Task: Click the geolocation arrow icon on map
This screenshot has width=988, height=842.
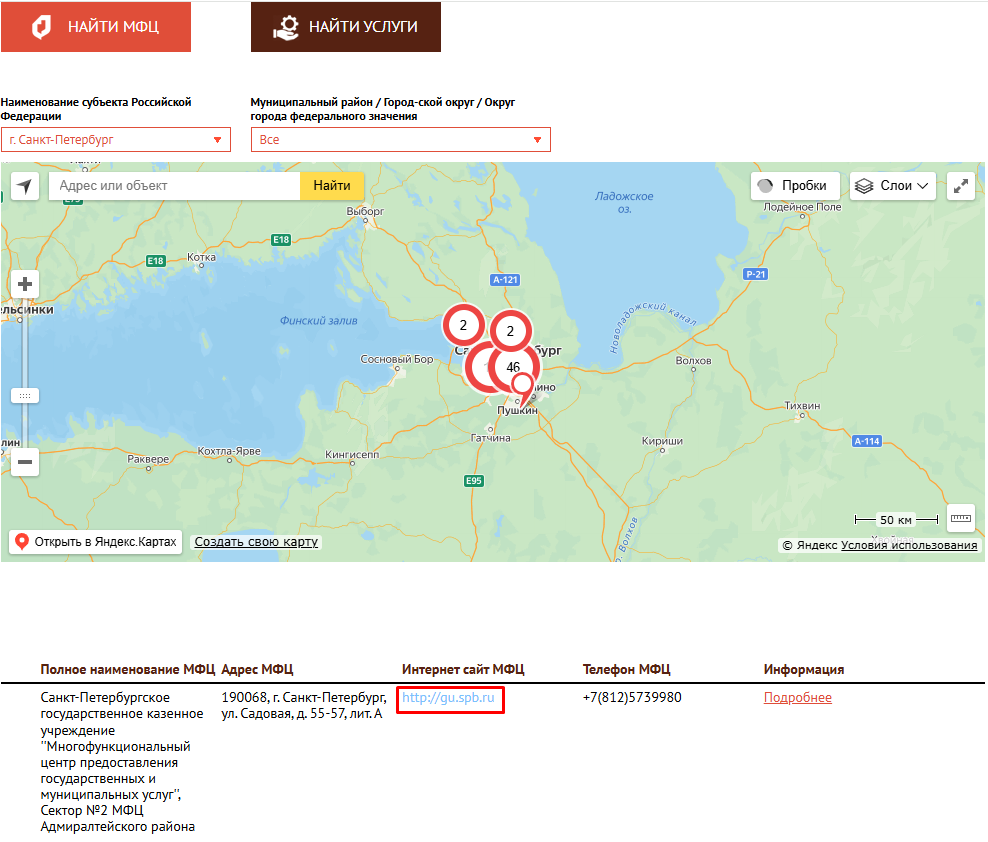Action: point(25,186)
